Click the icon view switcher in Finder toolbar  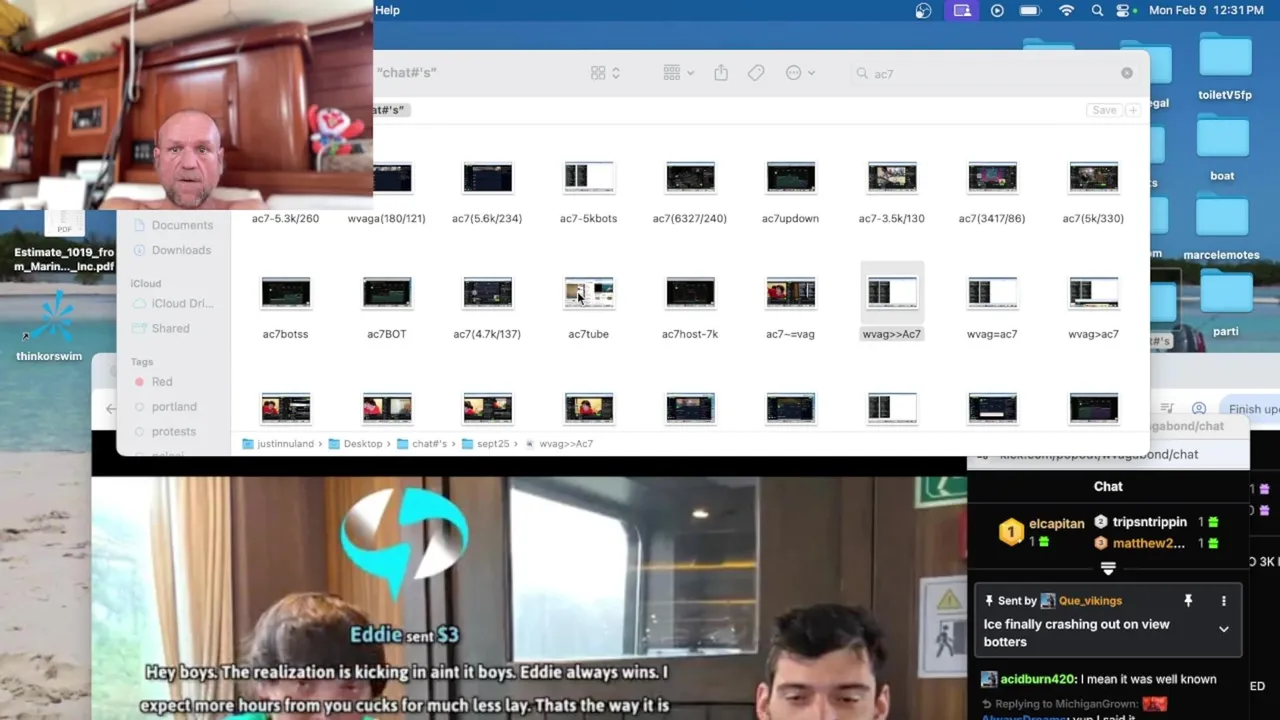click(605, 73)
